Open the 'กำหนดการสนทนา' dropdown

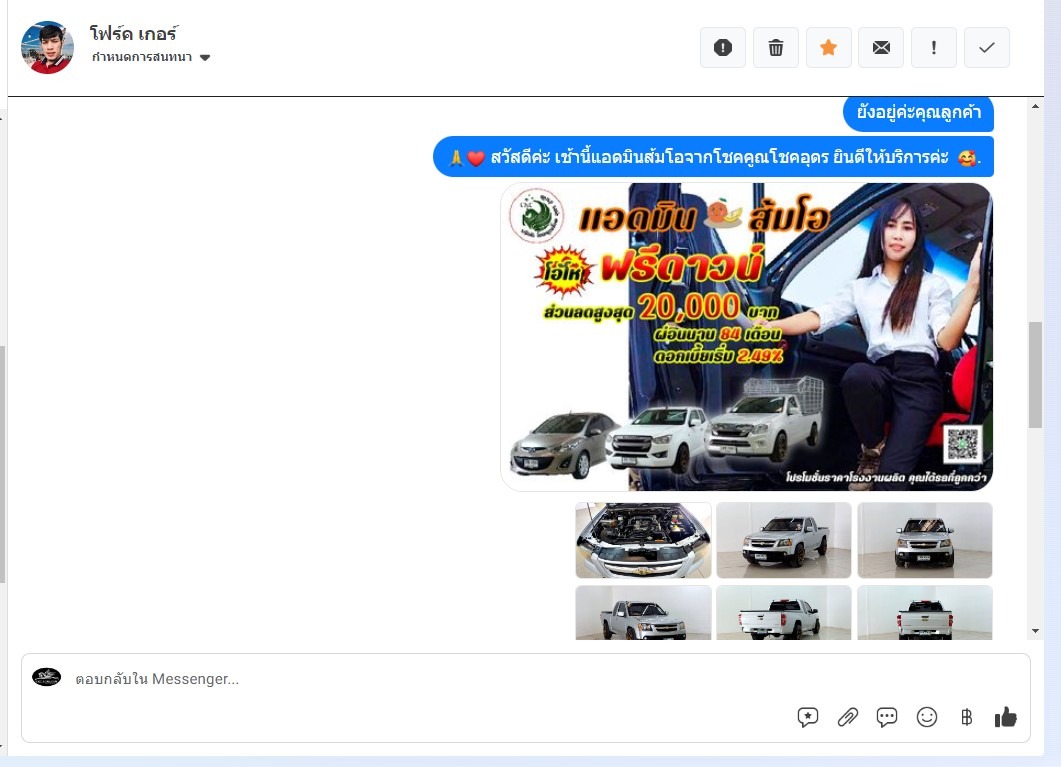(x=151, y=57)
